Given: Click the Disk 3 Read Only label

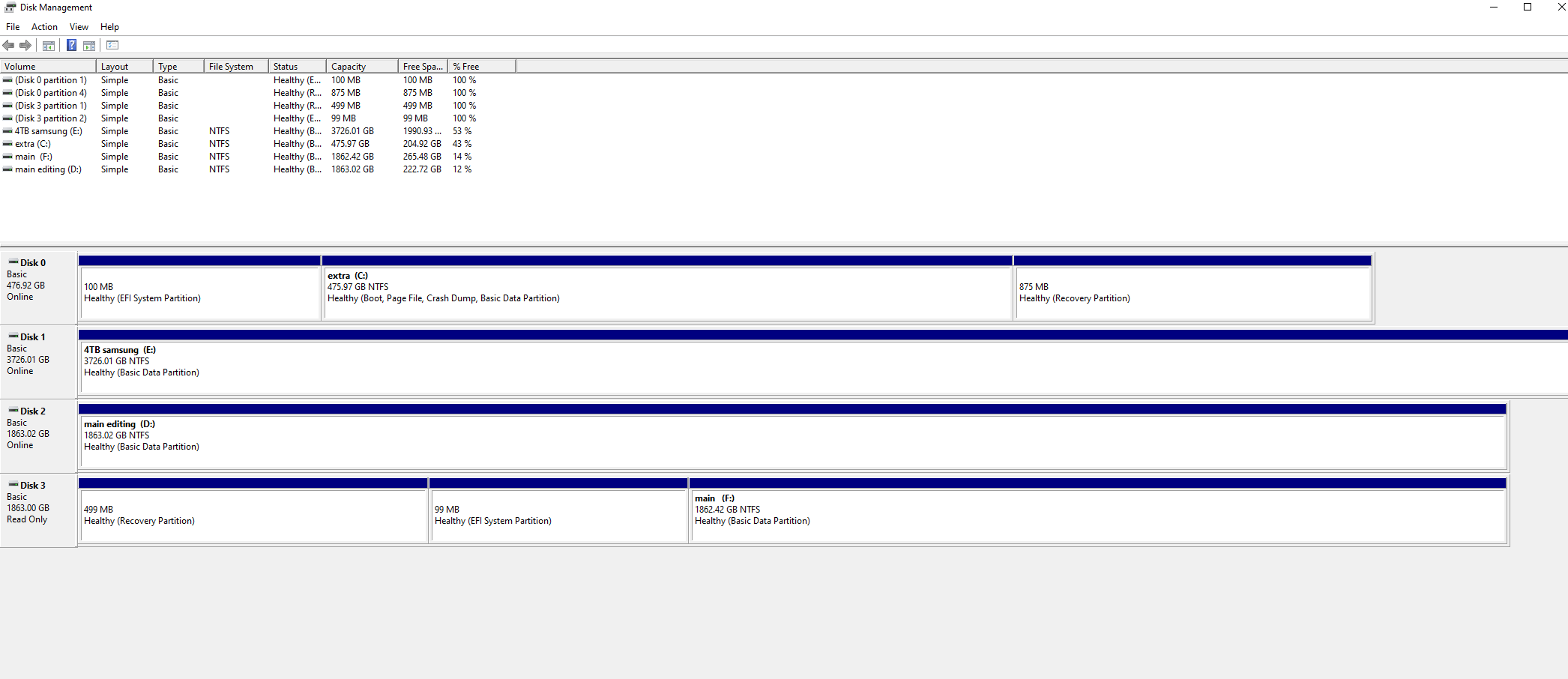Looking at the screenshot, I should pyautogui.click(x=38, y=510).
